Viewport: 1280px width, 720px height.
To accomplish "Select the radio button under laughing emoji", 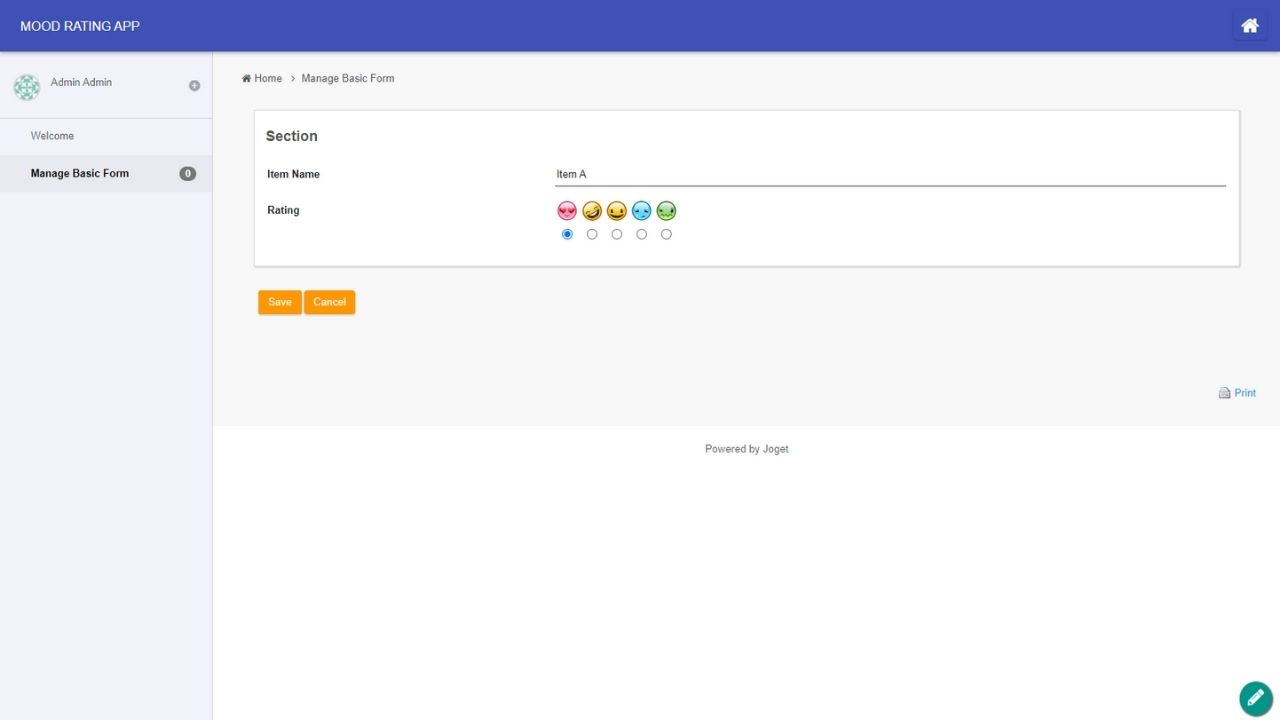I will (592, 234).
